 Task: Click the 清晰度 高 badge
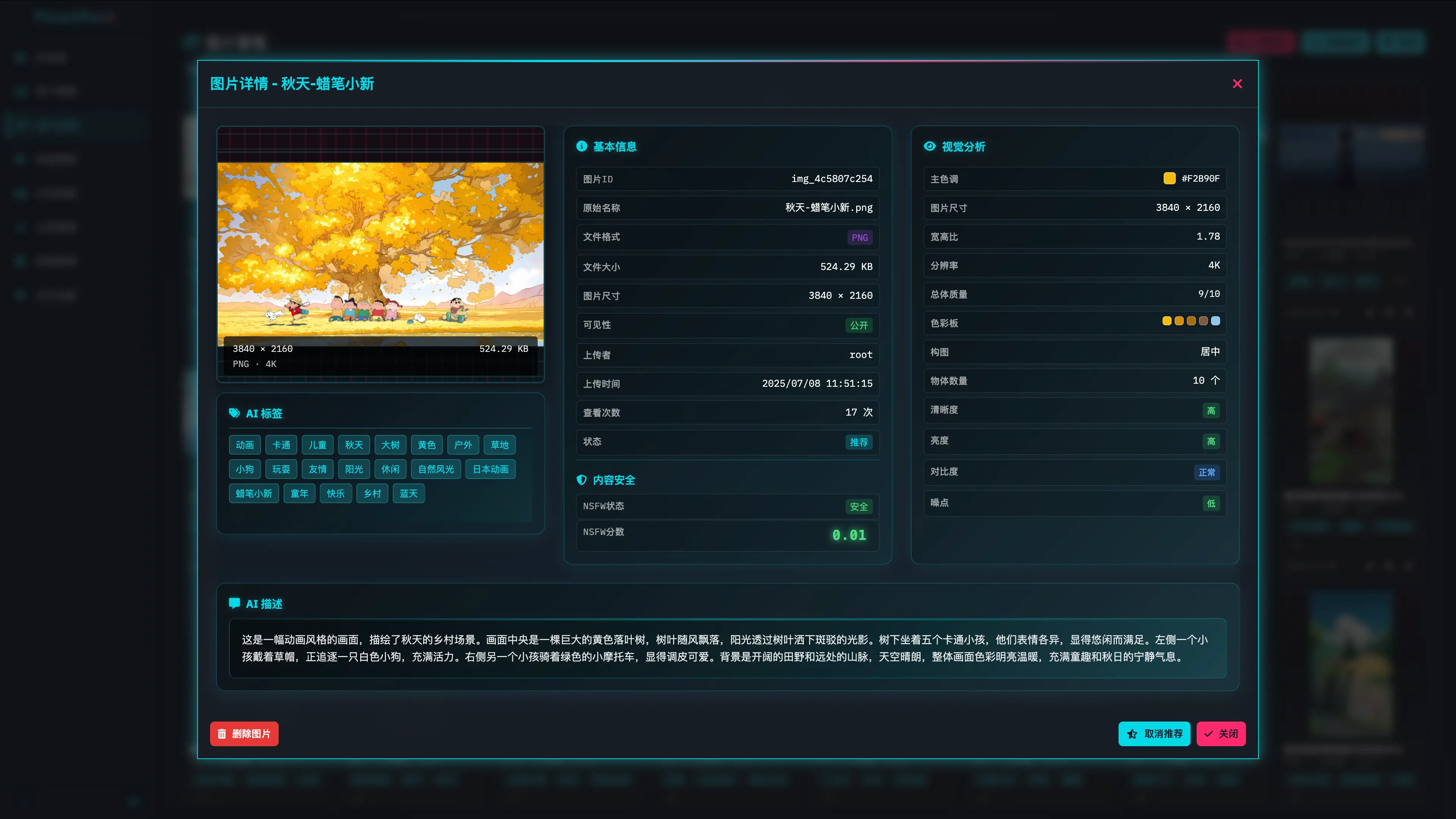[x=1211, y=411]
